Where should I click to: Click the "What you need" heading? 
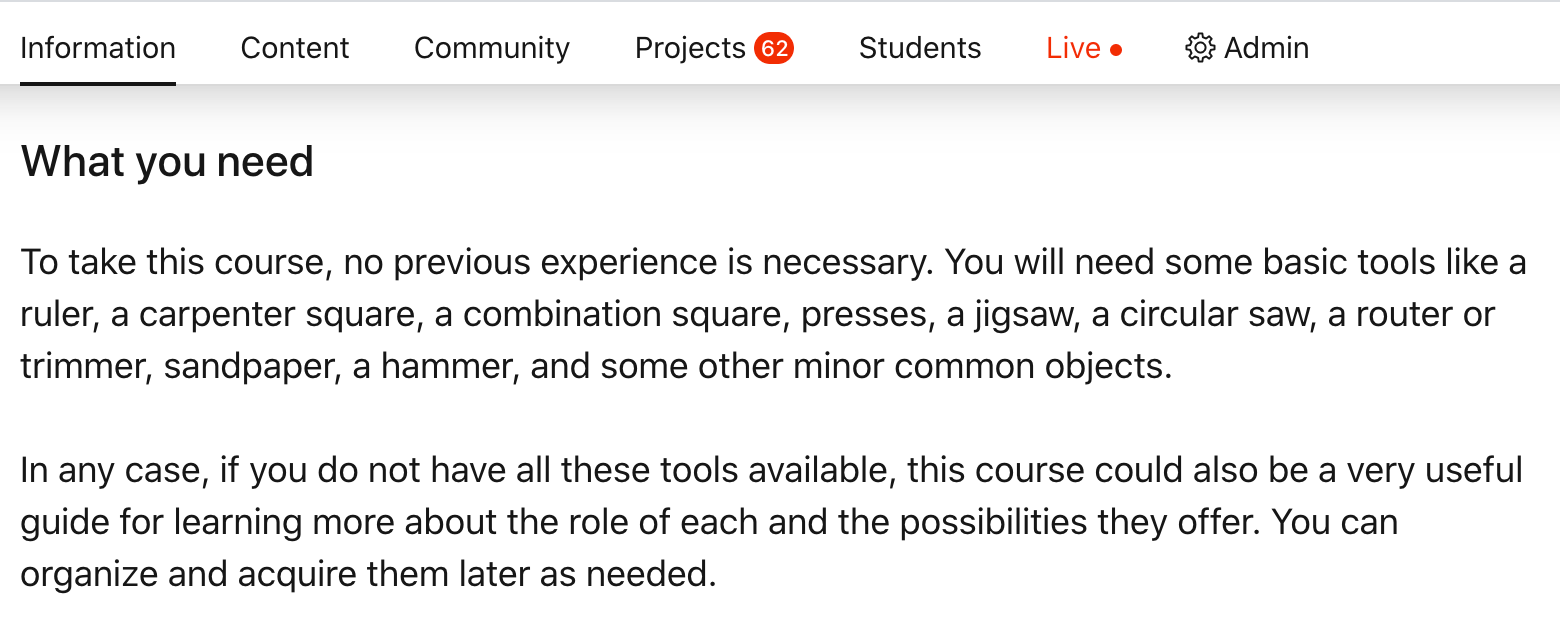tap(167, 161)
